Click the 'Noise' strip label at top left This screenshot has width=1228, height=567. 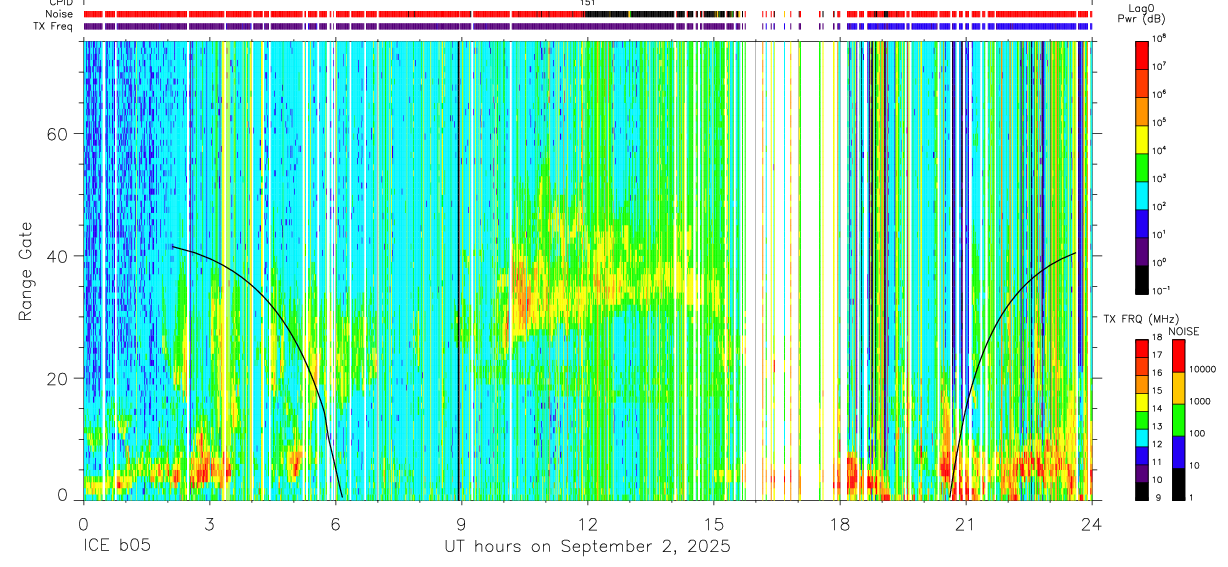click(x=59, y=14)
